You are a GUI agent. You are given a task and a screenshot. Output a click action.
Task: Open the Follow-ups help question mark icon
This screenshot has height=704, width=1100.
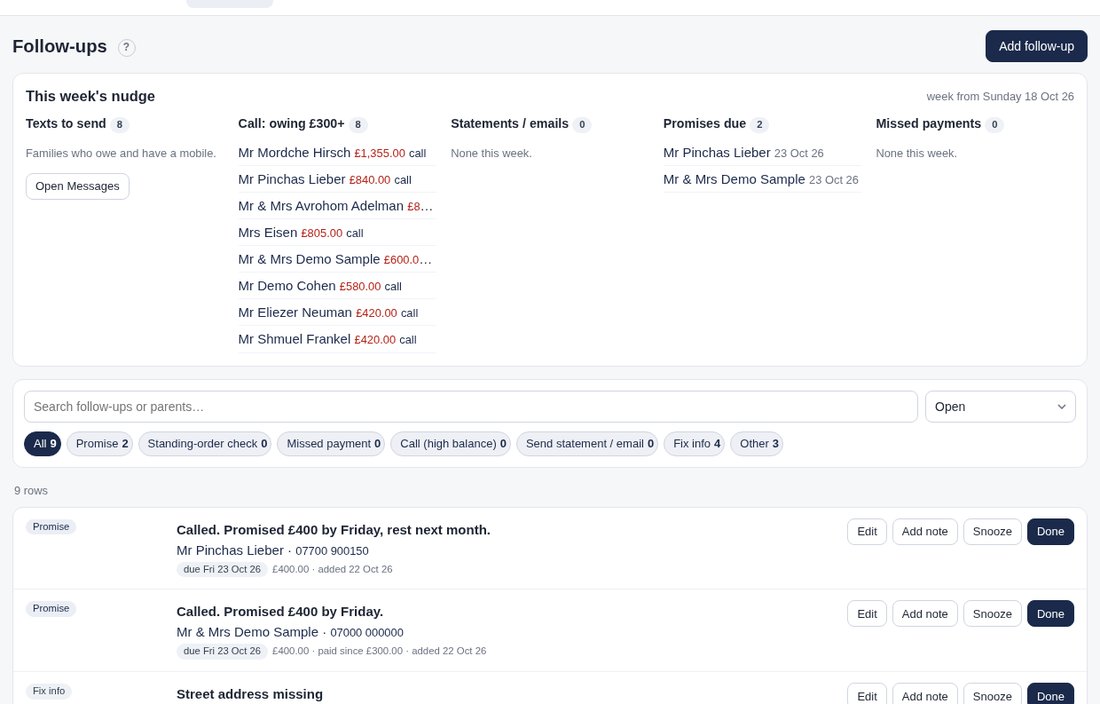click(x=126, y=48)
